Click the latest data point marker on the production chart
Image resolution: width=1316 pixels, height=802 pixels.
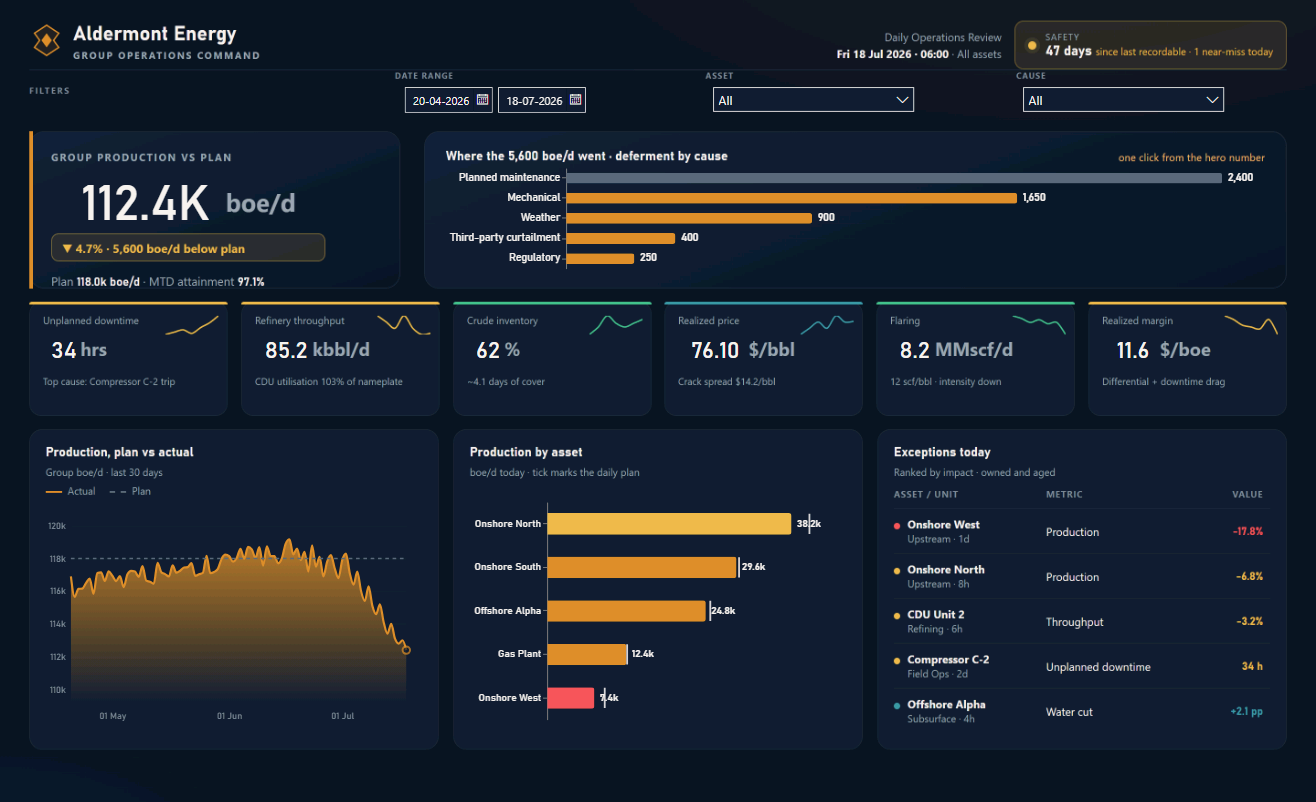coord(406,650)
